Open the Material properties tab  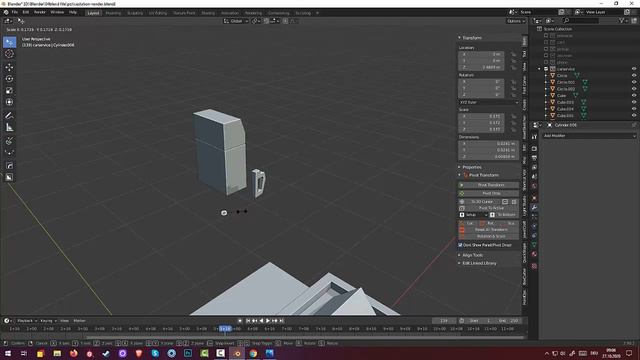pyautogui.click(x=534, y=254)
